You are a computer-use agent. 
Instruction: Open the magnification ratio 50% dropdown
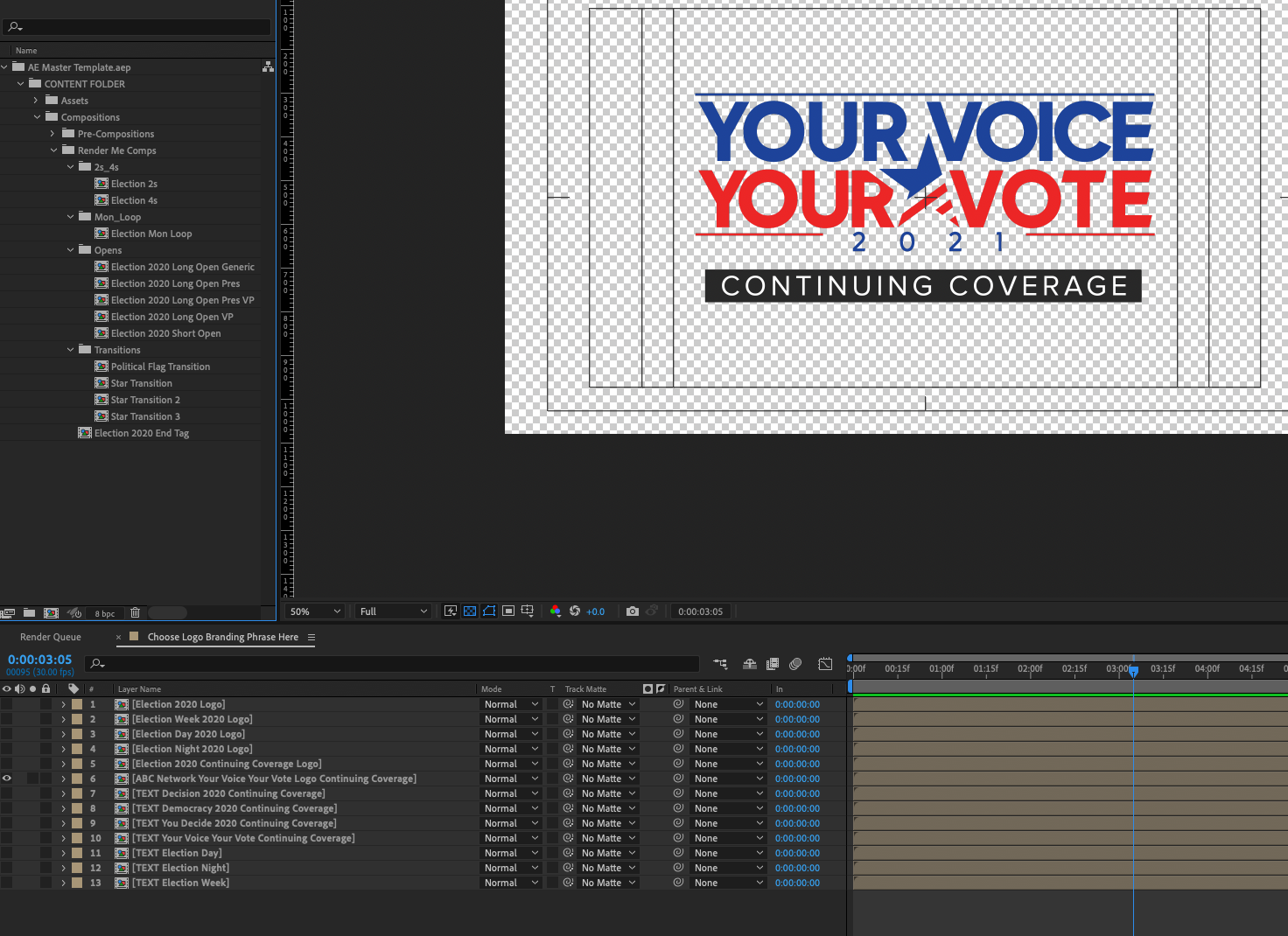[x=315, y=611]
